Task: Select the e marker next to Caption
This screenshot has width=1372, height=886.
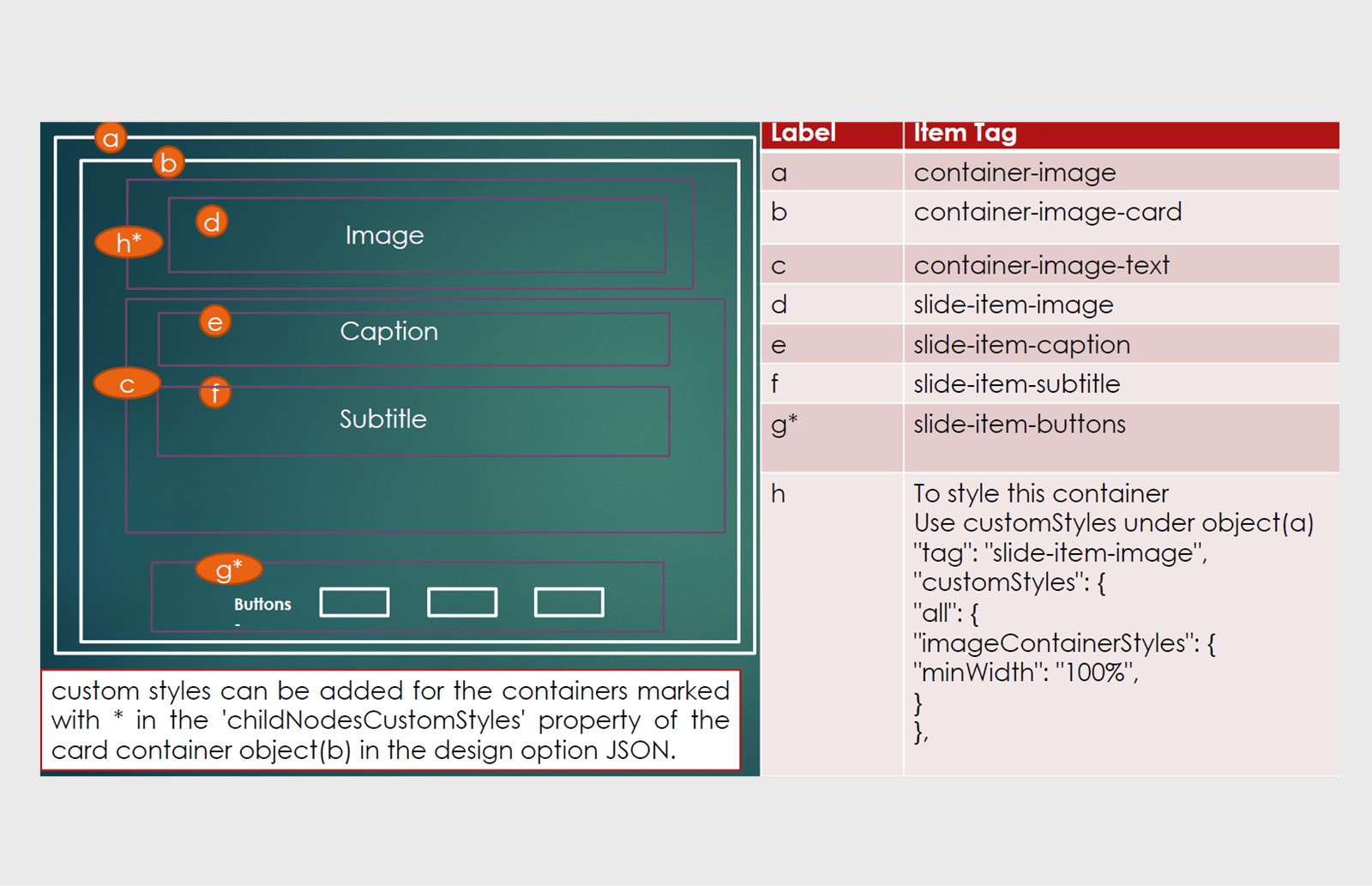Action: [x=214, y=322]
